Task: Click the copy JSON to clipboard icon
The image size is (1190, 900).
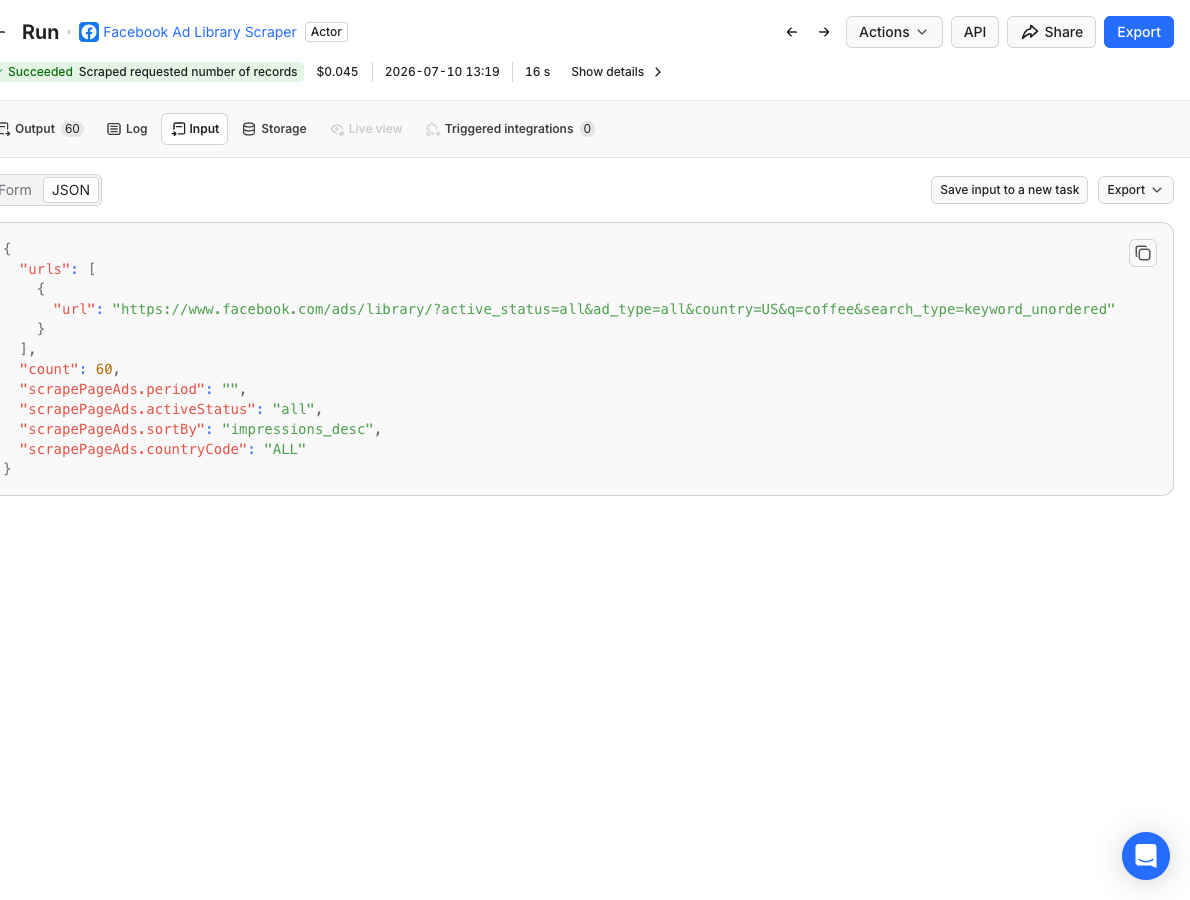Action: click(1142, 253)
